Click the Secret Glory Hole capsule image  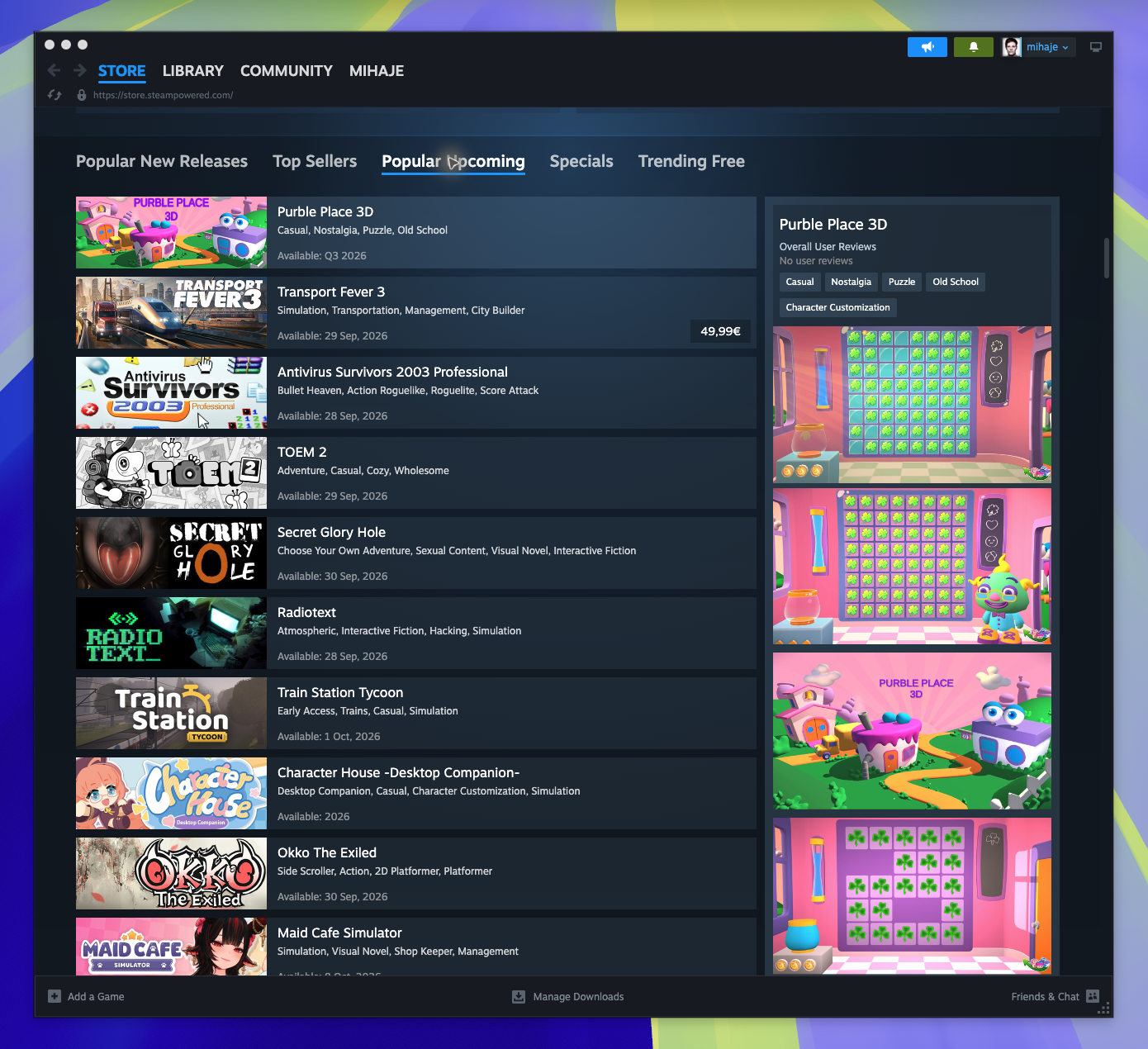tap(171, 553)
